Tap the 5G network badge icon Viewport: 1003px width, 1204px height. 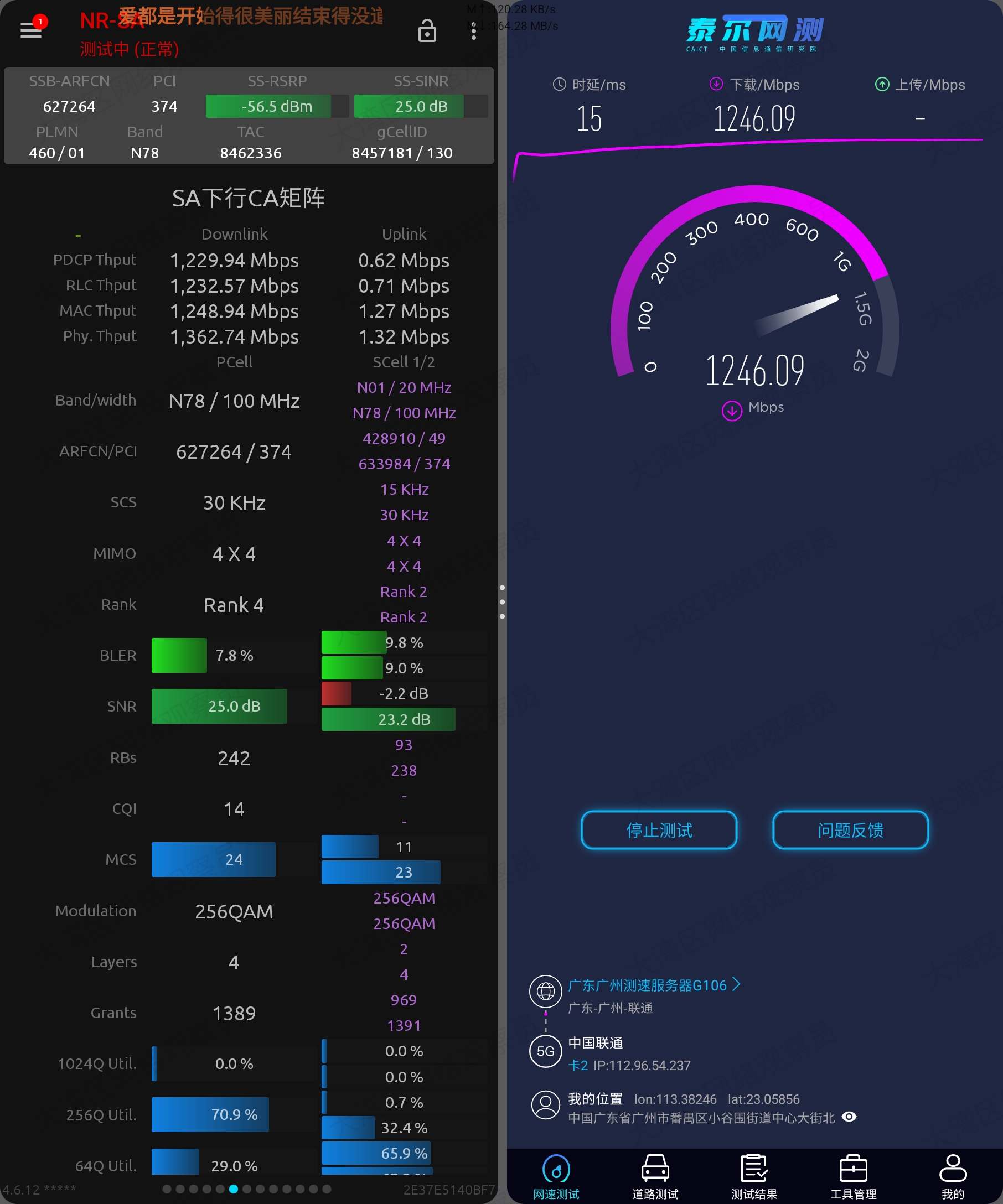[x=545, y=1051]
